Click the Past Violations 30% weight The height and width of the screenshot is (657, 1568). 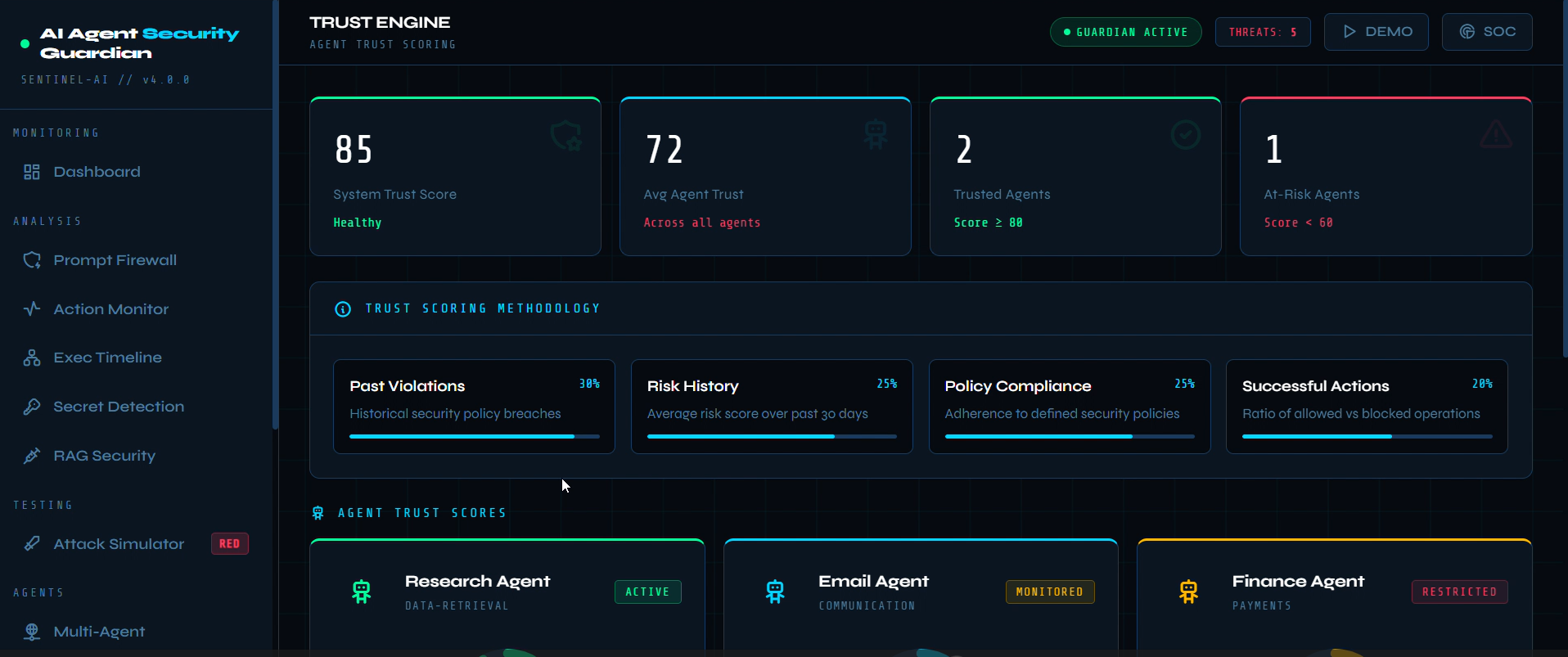tap(589, 384)
